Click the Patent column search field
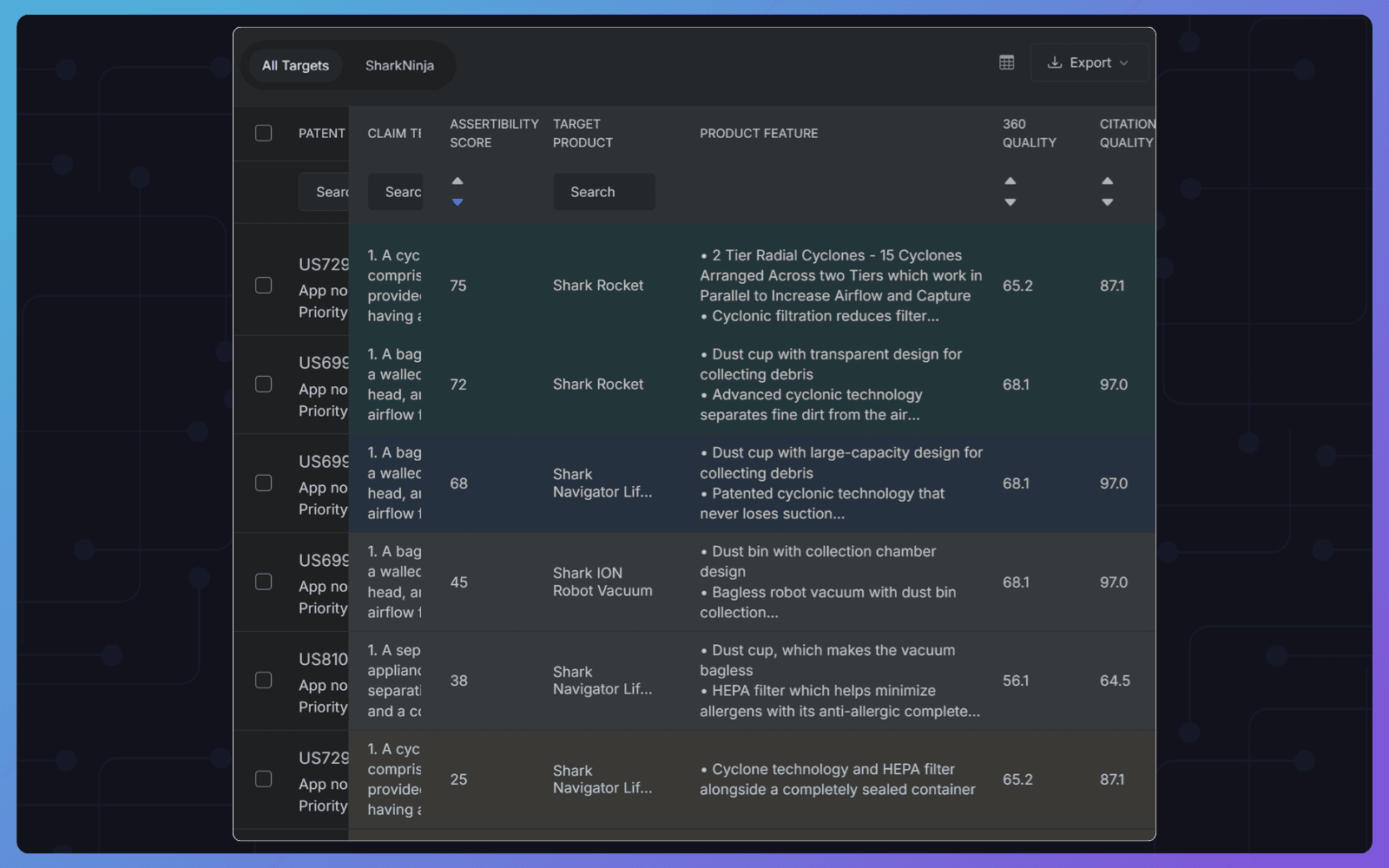This screenshot has width=1389, height=868. (x=324, y=192)
